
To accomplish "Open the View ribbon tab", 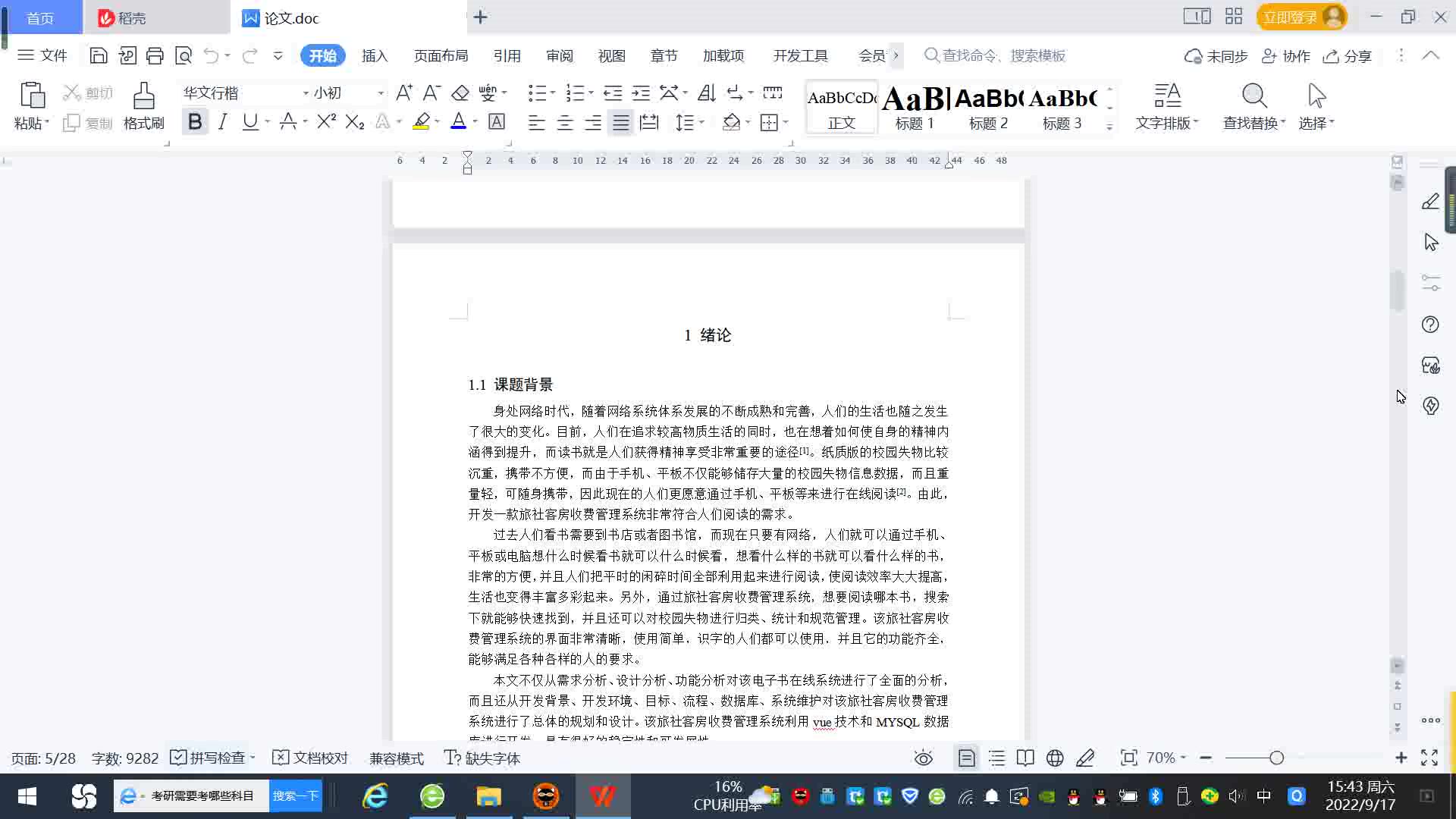I will tap(611, 55).
